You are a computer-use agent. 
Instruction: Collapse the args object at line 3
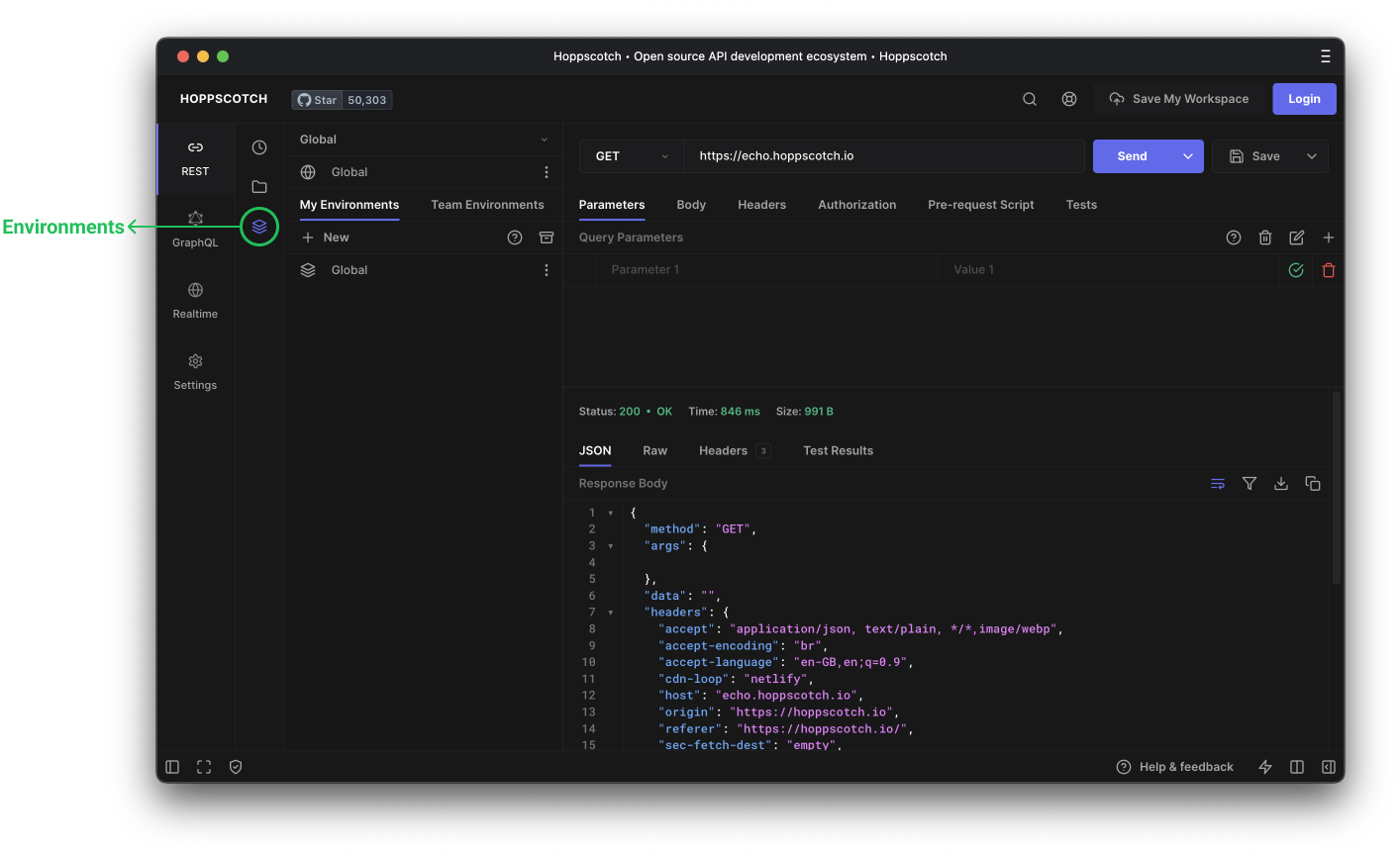click(x=611, y=546)
